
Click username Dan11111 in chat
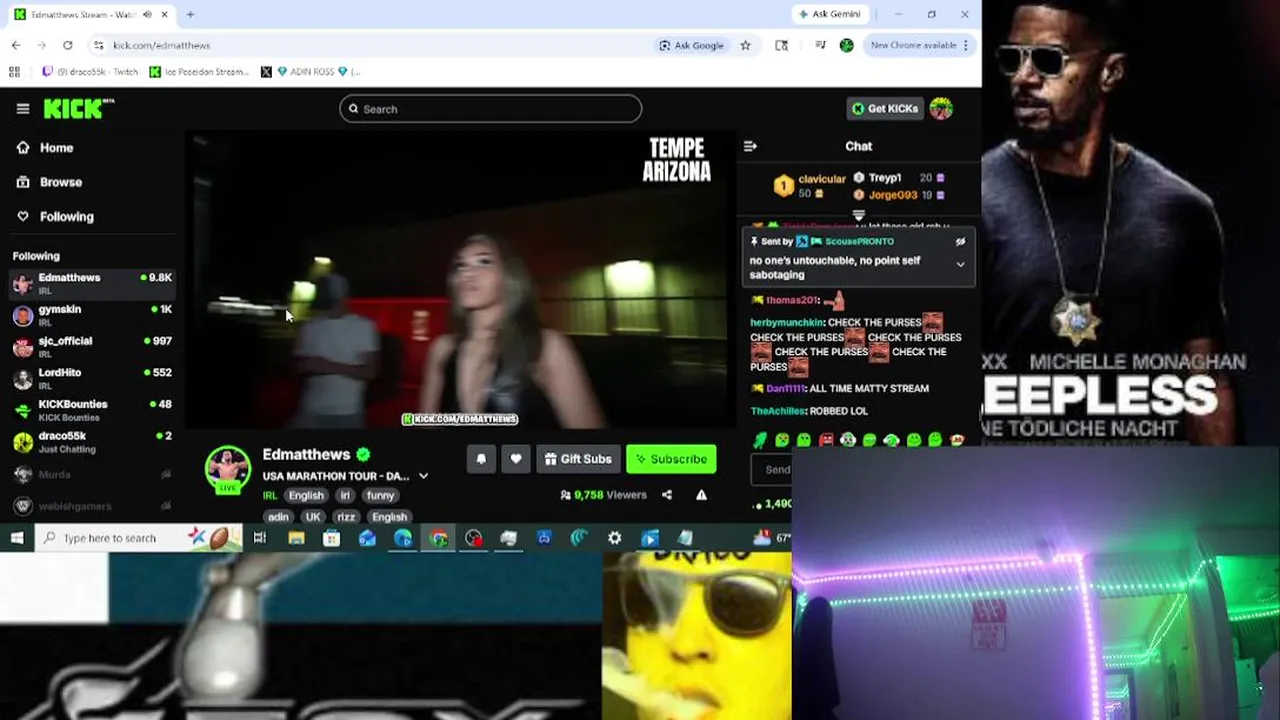click(785, 389)
